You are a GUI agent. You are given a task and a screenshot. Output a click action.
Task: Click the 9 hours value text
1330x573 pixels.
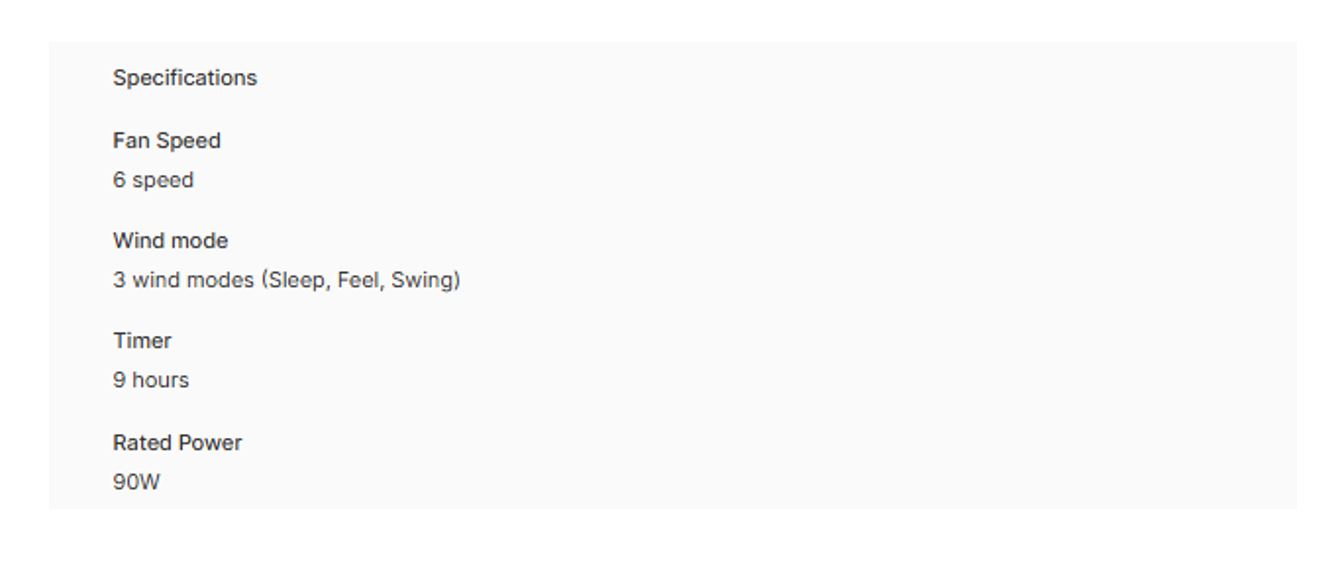pos(151,381)
